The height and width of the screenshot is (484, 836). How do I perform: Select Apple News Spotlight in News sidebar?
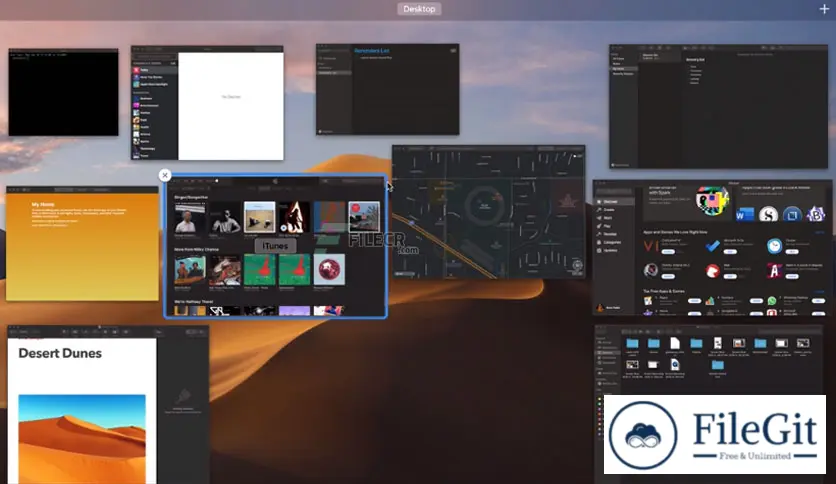[154, 84]
